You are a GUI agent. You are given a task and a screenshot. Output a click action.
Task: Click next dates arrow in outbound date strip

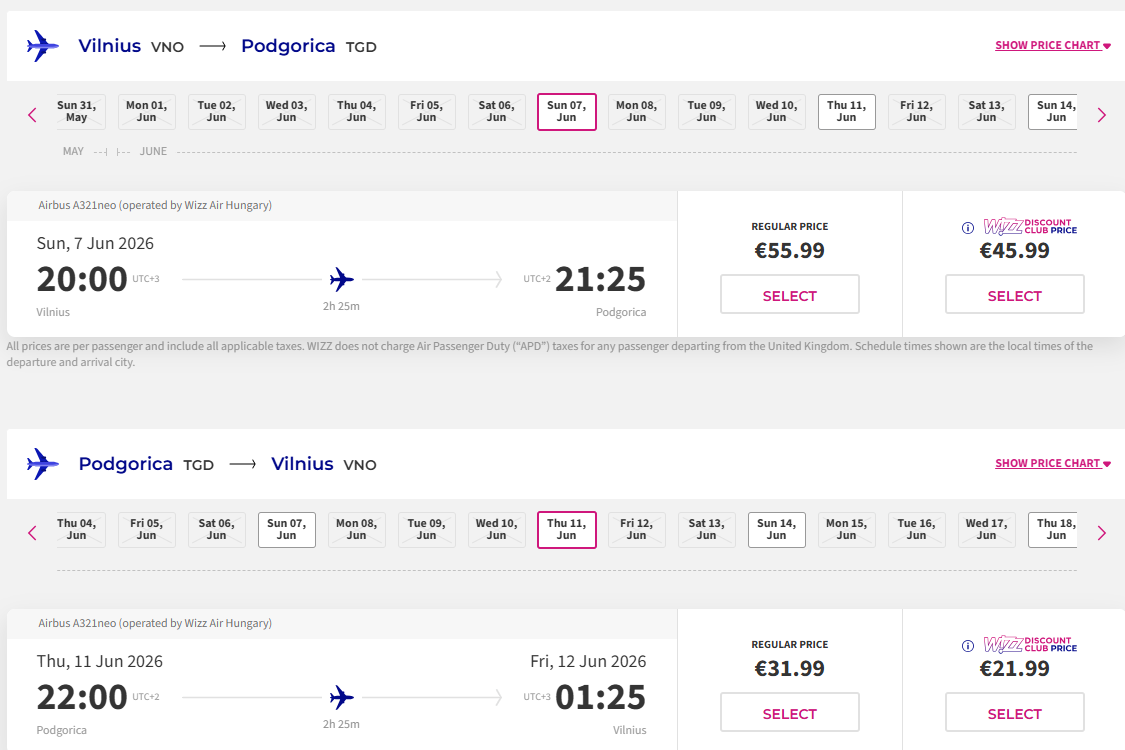[1101, 115]
